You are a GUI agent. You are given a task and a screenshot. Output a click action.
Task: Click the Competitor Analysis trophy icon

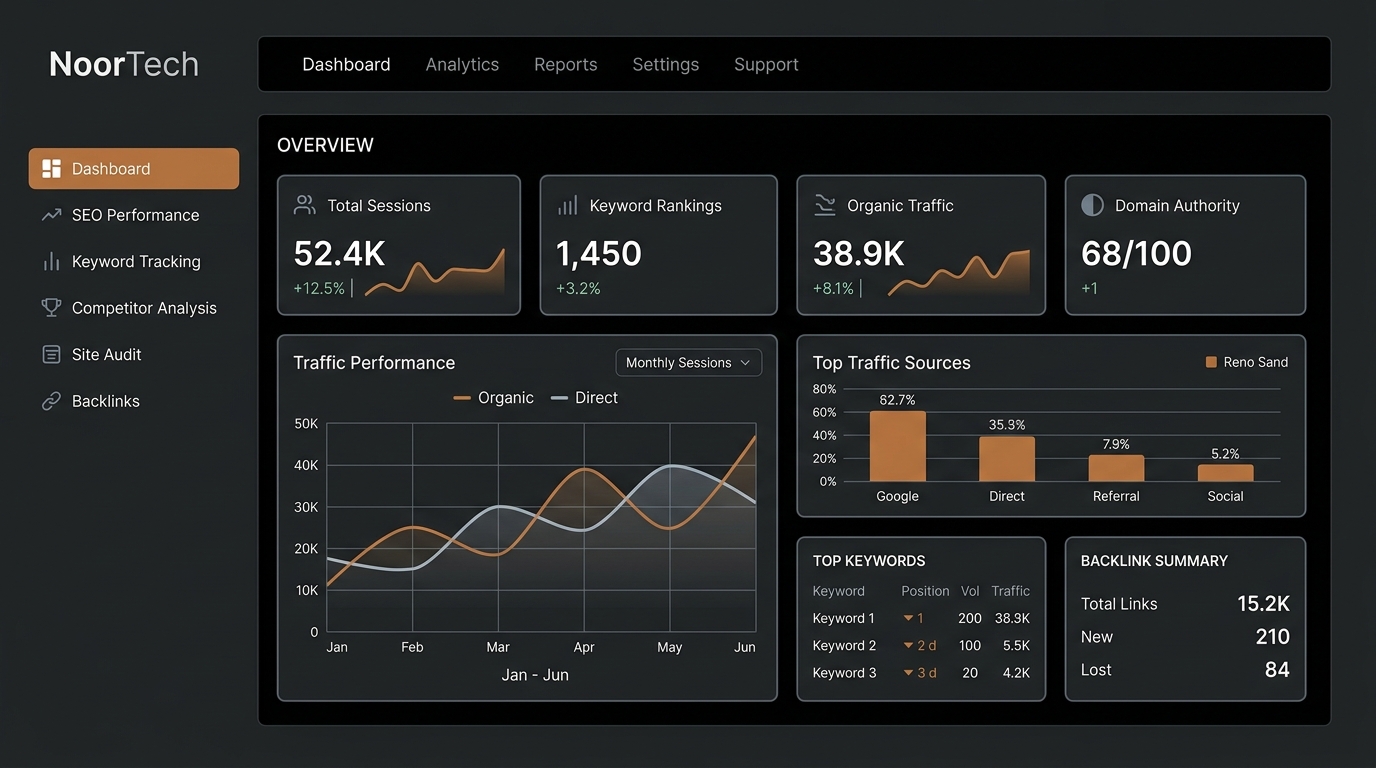(51, 308)
